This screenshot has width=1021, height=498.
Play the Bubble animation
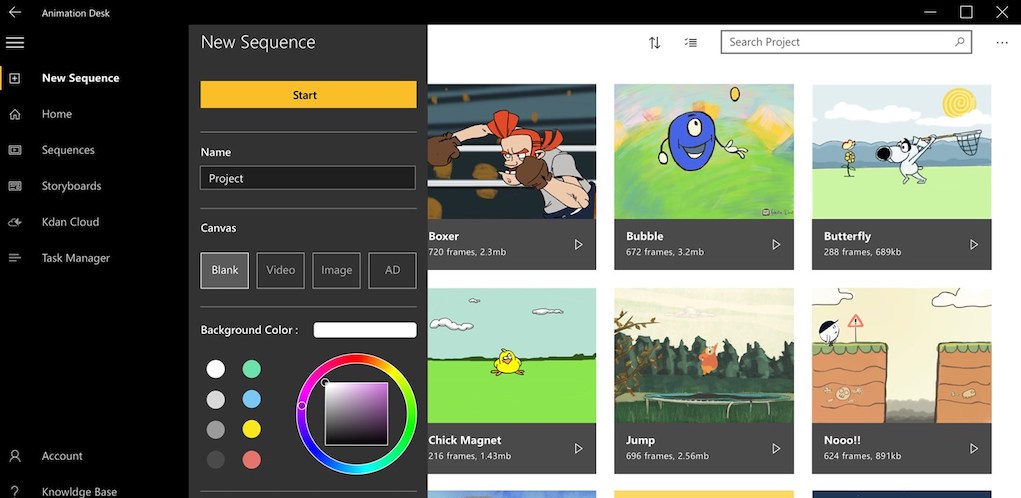click(x=776, y=244)
